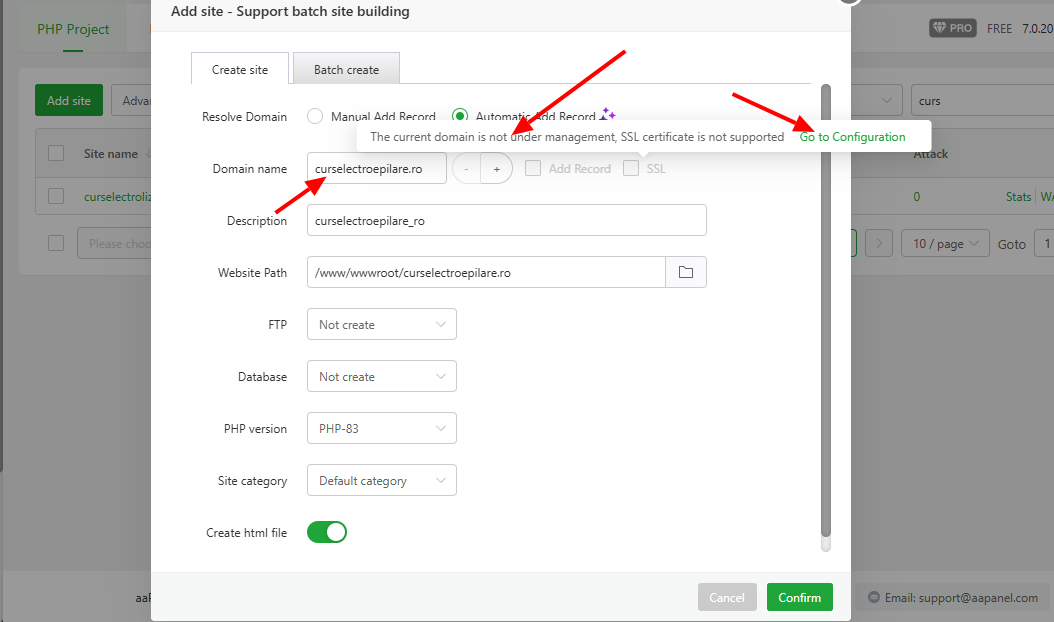Select the Manual Add Record radio button
Image resolution: width=1054 pixels, height=622 pixels.
point(315,116)
